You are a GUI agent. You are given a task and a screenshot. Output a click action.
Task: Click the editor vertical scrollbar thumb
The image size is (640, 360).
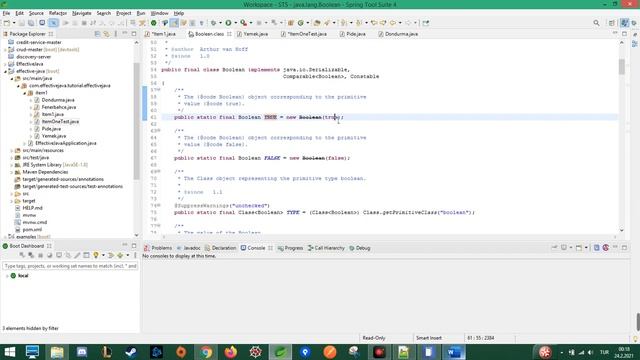pyautogui.click(x=622, y=67)
